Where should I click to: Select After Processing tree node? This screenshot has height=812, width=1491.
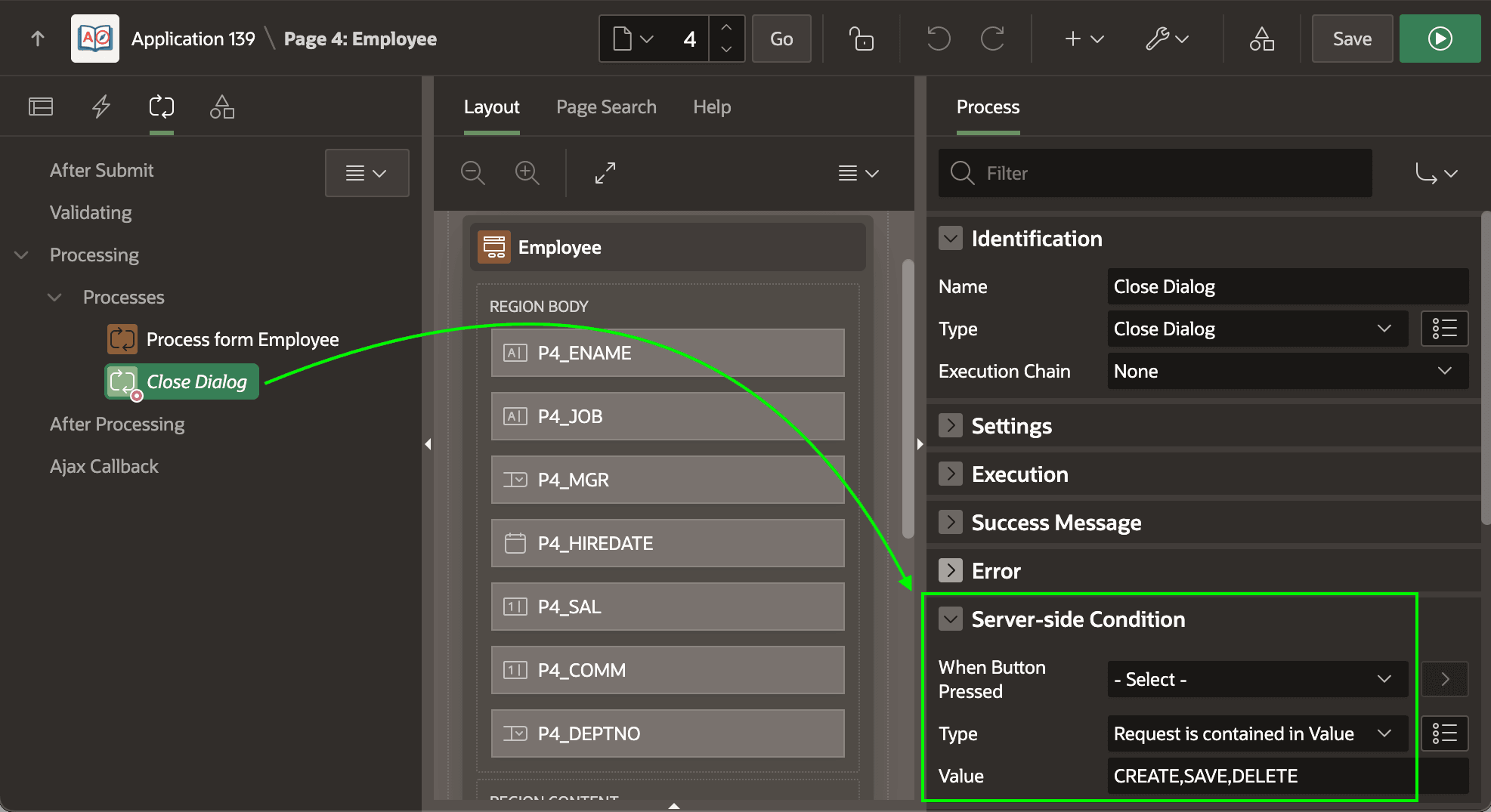click(x=117, y=424)
